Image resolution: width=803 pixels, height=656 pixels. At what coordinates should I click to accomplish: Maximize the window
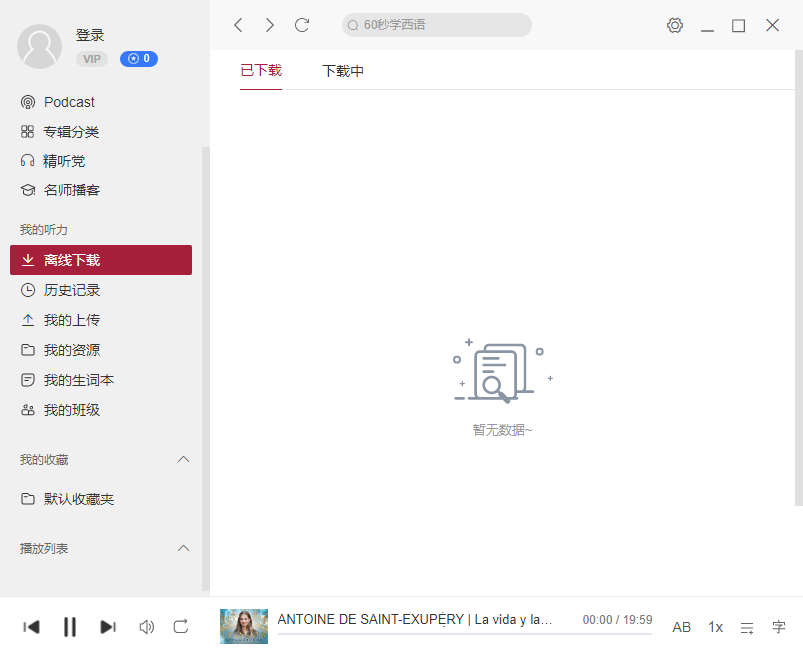[x=738, y=26]
